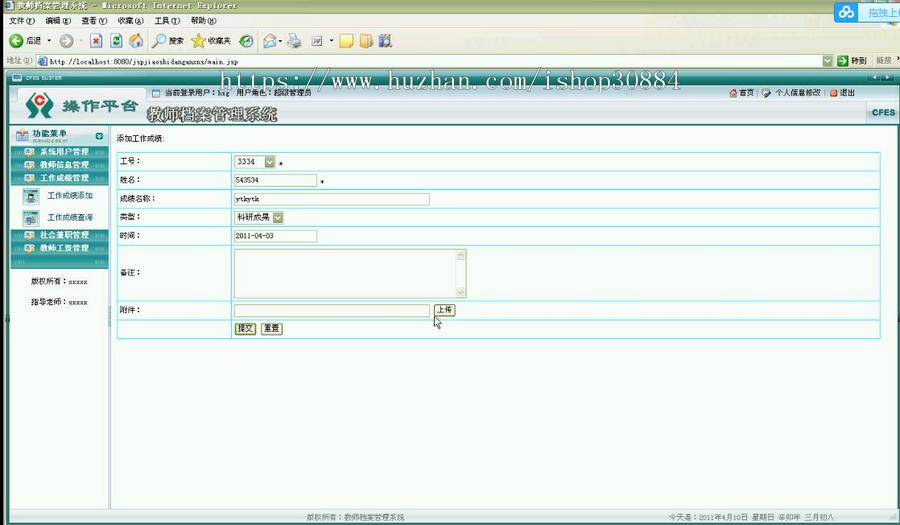Click the 备注 textarea scrollbar
The height and width of the screenshot is (525, 900).
(461, 274)
